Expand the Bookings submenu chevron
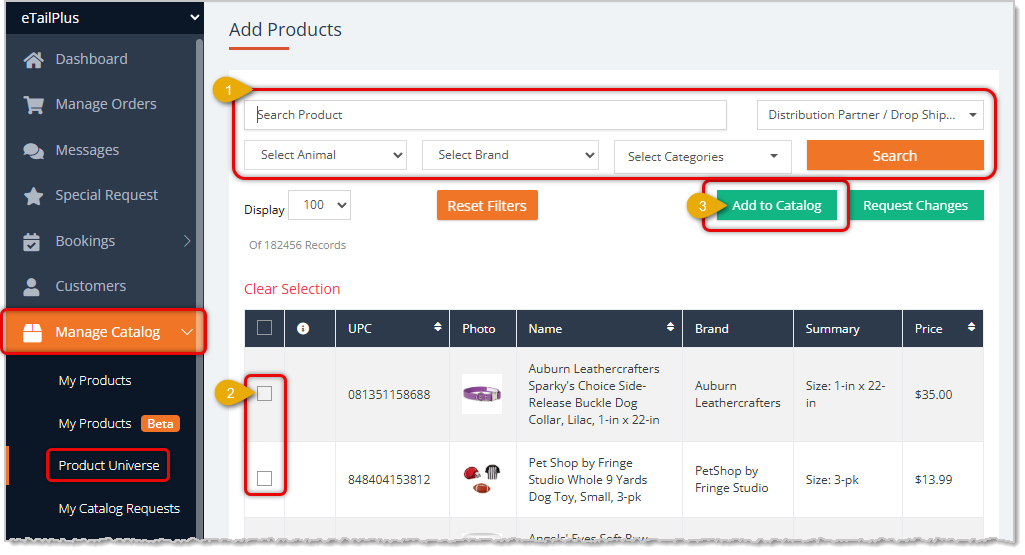Image resolution: width=1025 pixels, height=555 pixels. pos(187,241)
